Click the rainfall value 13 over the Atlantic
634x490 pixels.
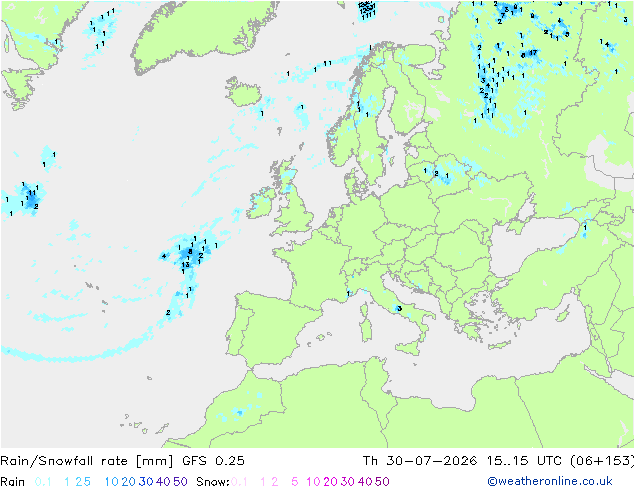pyautogui.click(x=185, y=265)
